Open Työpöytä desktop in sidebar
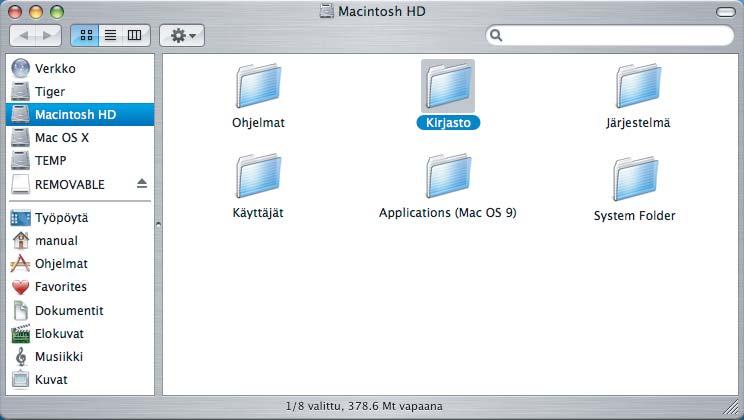 click(x=80, y=218)
